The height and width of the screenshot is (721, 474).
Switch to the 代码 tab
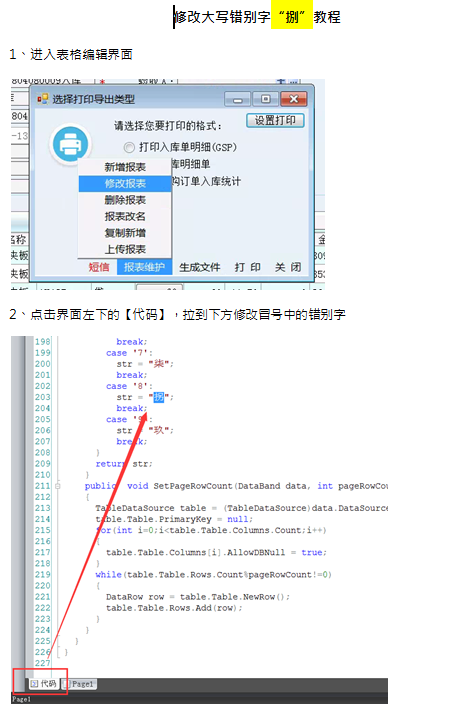pos(44,684)
